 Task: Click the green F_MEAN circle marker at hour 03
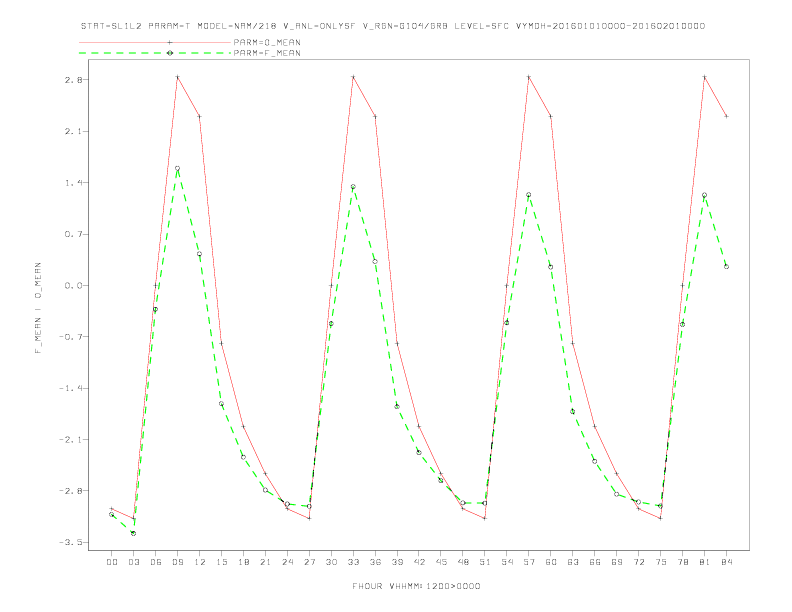click(133, 533)
